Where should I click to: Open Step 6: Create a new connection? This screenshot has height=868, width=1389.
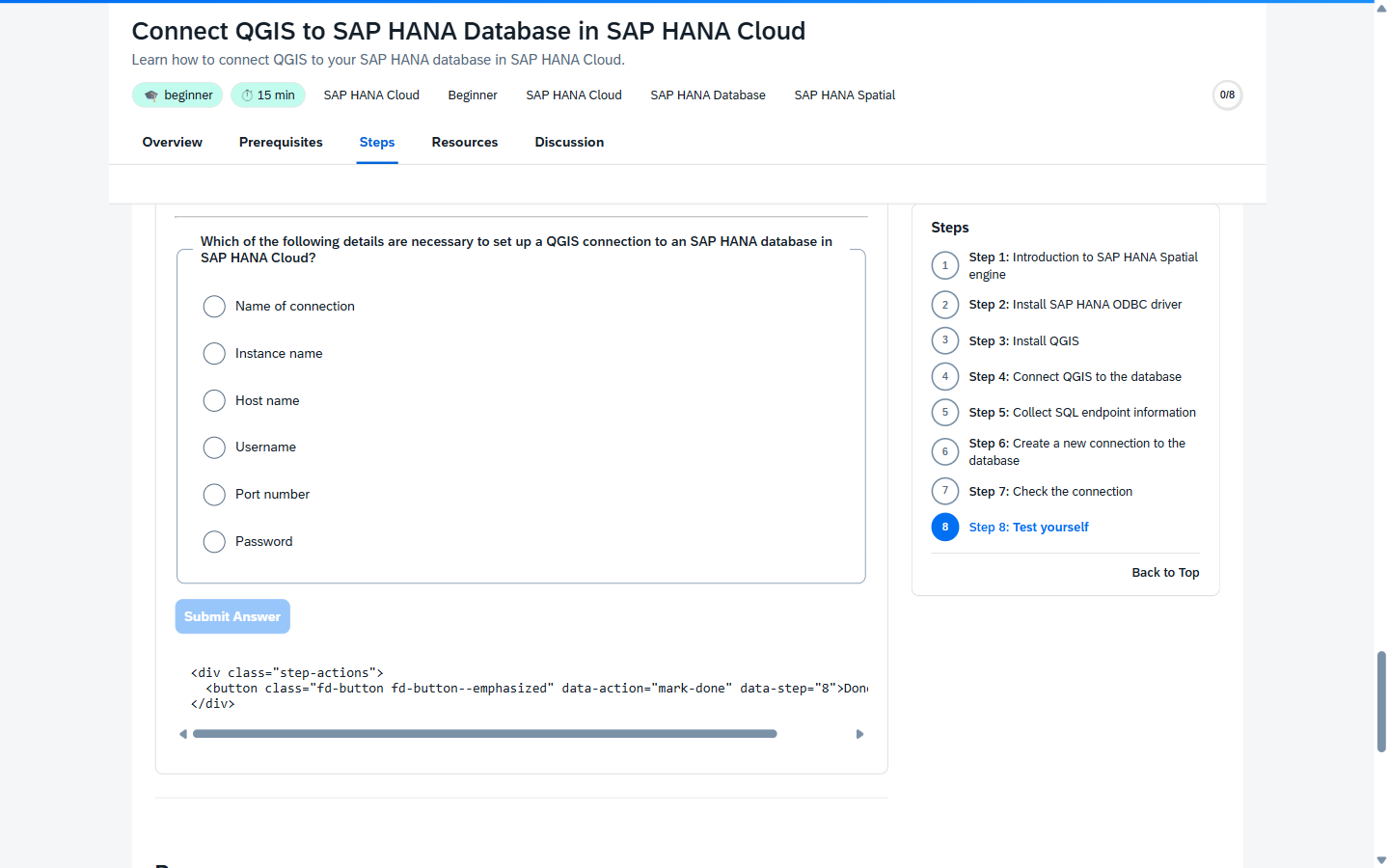tap(1077, 452)
